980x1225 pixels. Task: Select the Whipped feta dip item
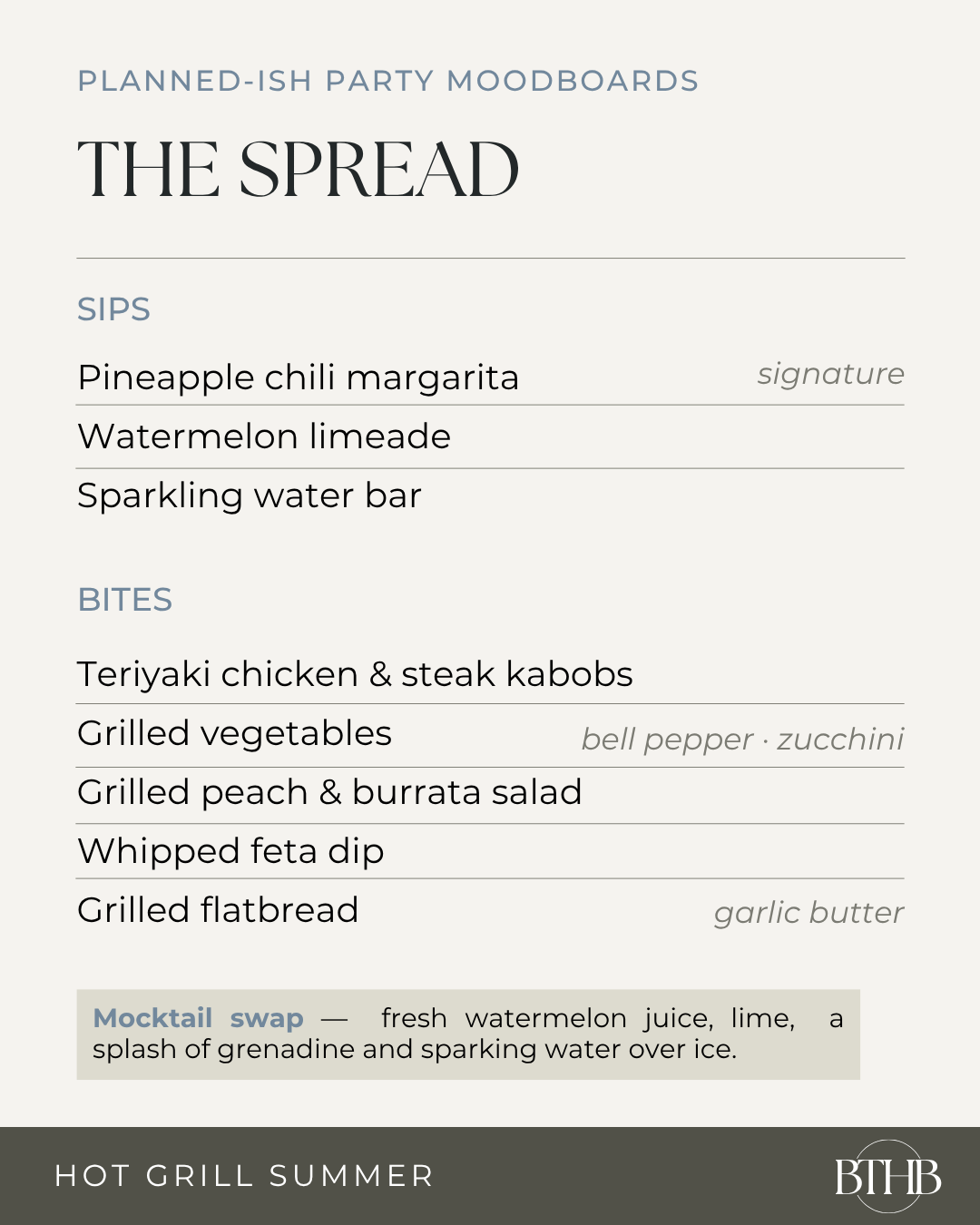pyautogui.click(x=231, y=852)
